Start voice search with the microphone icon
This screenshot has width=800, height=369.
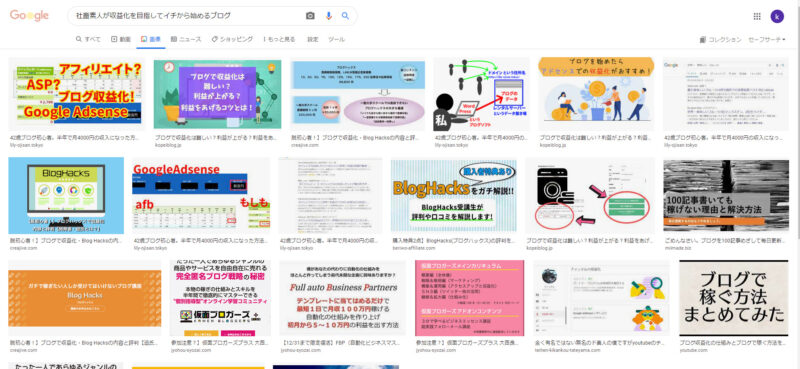click(x=329, y=16)
